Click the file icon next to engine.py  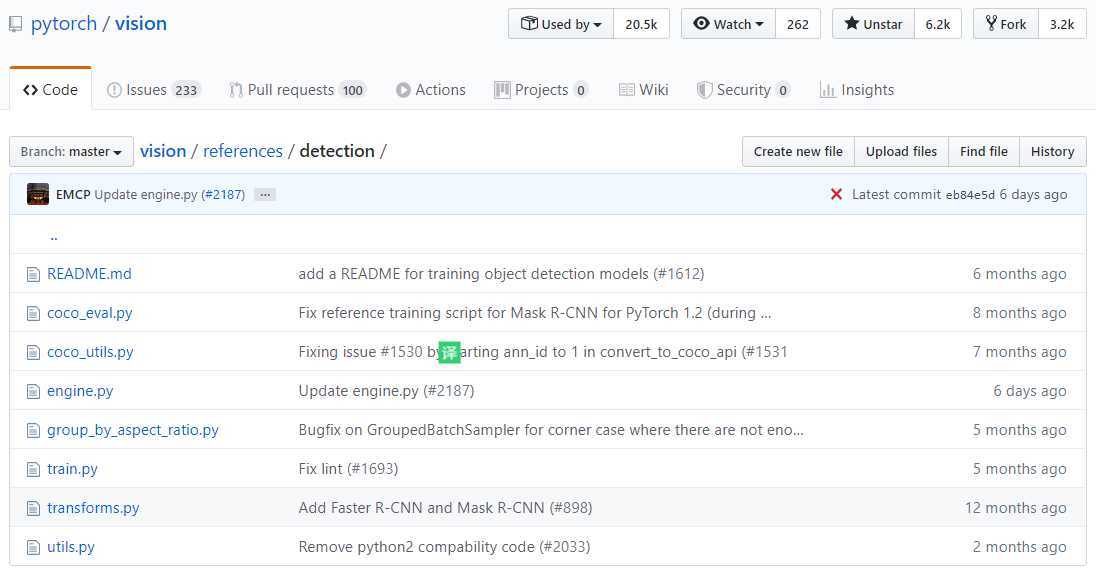[x=33, y=392]
